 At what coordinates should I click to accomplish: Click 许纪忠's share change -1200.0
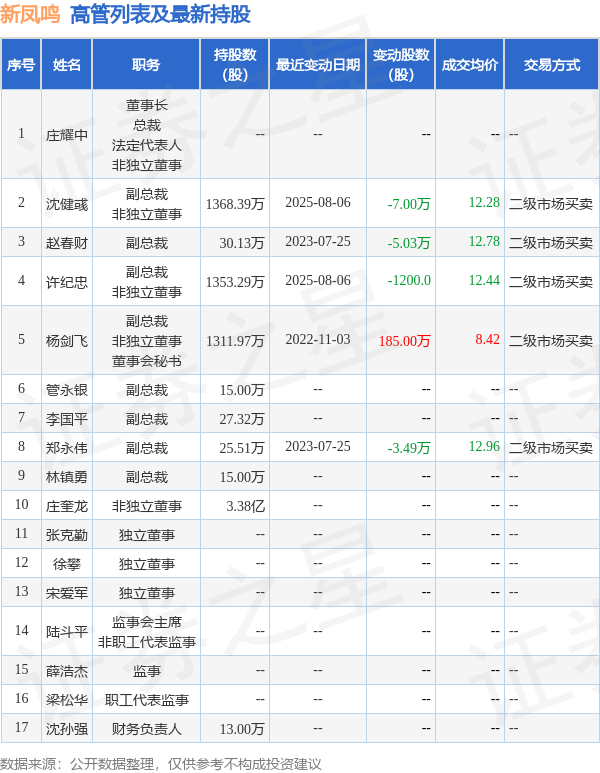409,281
